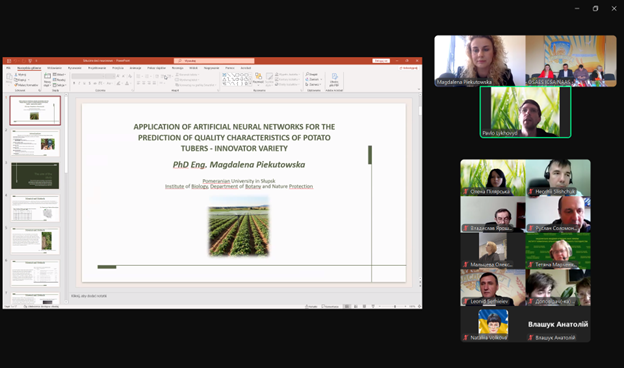Viewport: 624px width, 368px height.
Task: Click the Replace (Zamień) icon
Action: (x=307, y=79)
